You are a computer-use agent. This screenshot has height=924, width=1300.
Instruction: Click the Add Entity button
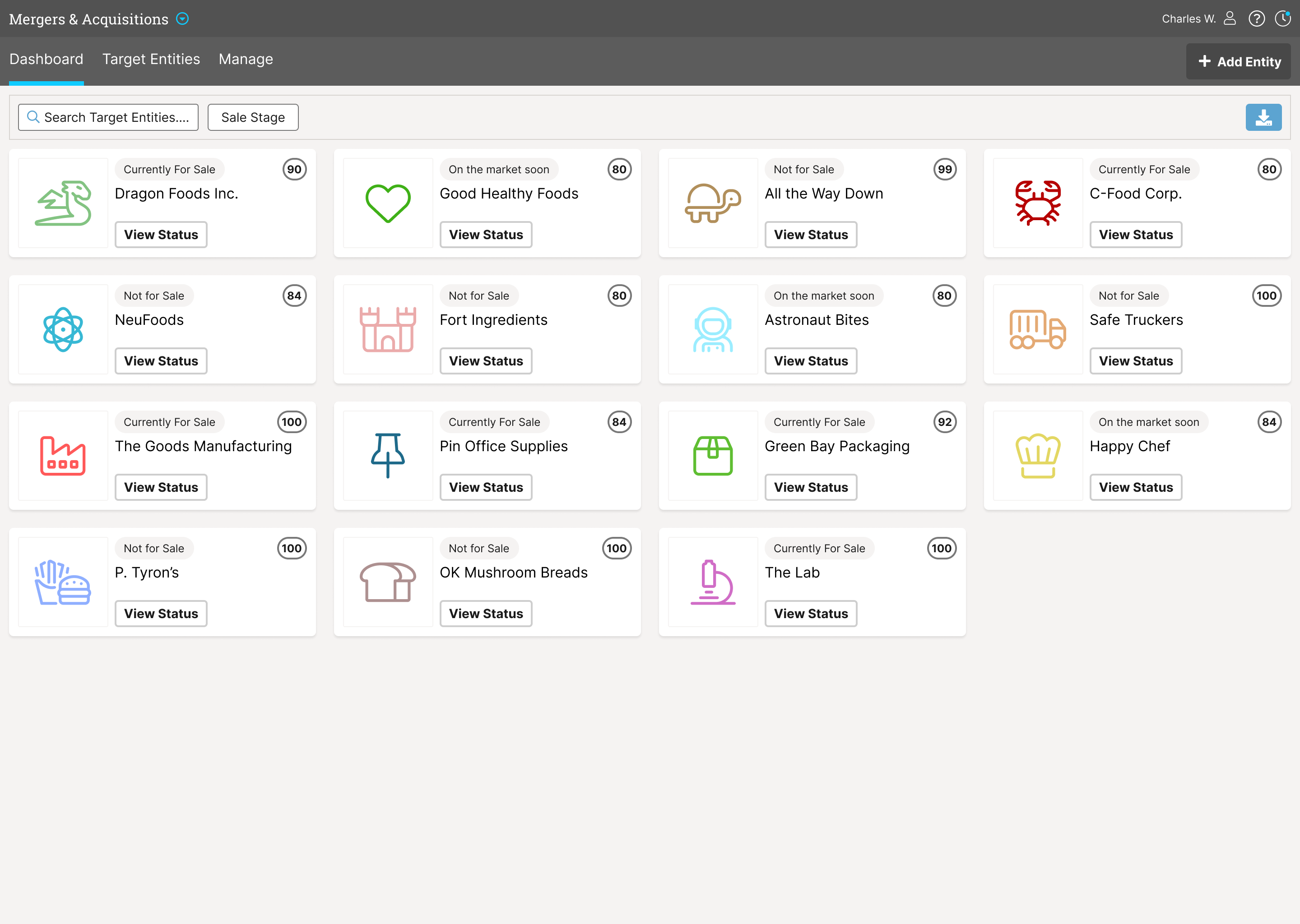tap(1238, 61)
